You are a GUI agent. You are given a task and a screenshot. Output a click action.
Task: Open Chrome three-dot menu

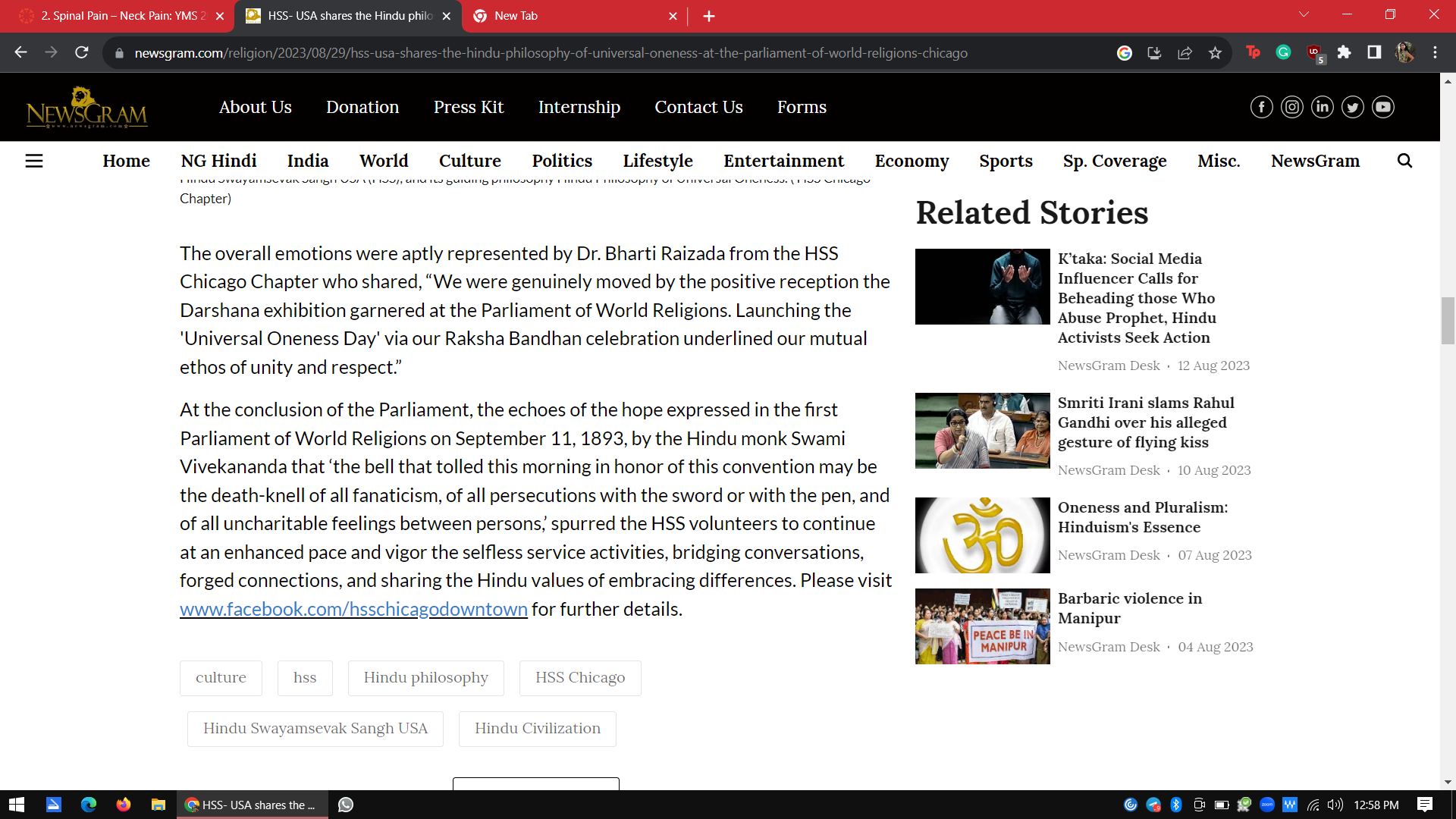pos(1435,52)
